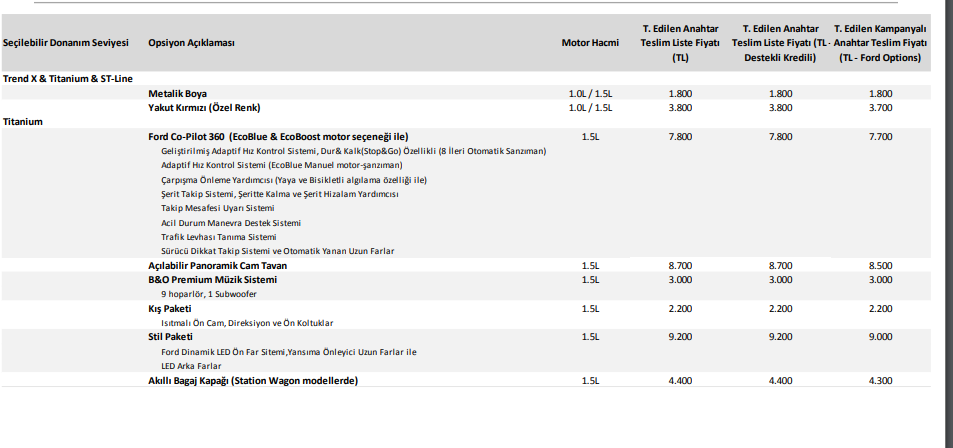Click the 7.700 campaign price value
The height and width of the screenshot is (448, 953).
tap(880, 136)
